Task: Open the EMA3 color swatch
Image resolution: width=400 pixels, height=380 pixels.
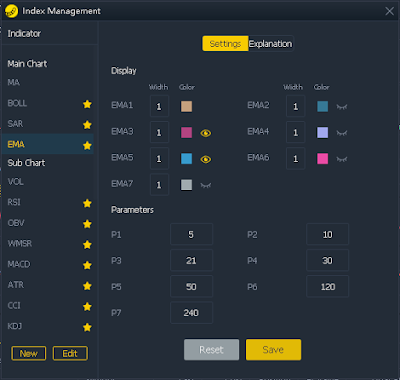Action: [x=186, y=133]
